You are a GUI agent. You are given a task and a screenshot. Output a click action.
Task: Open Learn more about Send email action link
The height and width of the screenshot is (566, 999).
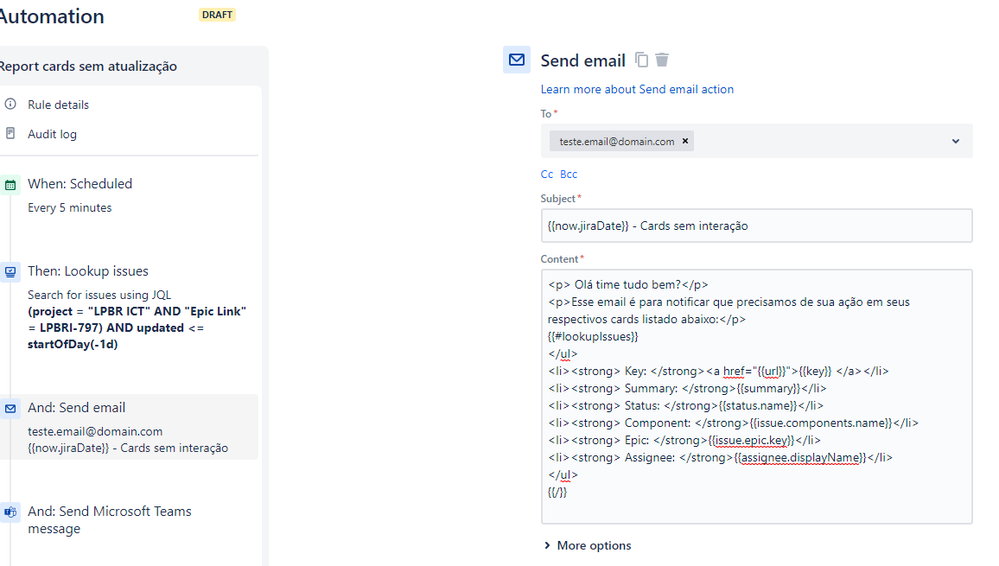637,89
